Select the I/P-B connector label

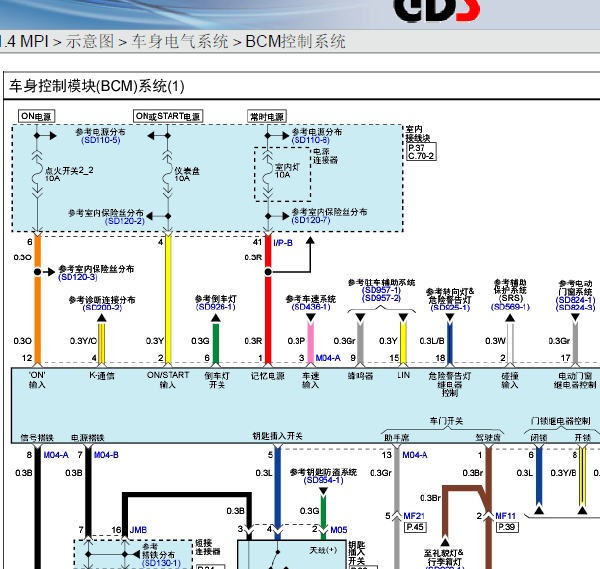pyautogui.click(x=283, y=243)
